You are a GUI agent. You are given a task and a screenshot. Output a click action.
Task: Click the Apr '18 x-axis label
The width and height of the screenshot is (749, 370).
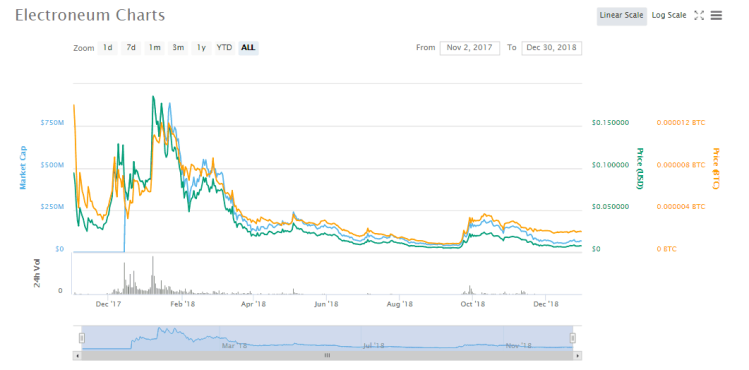(x=253, y=304)
